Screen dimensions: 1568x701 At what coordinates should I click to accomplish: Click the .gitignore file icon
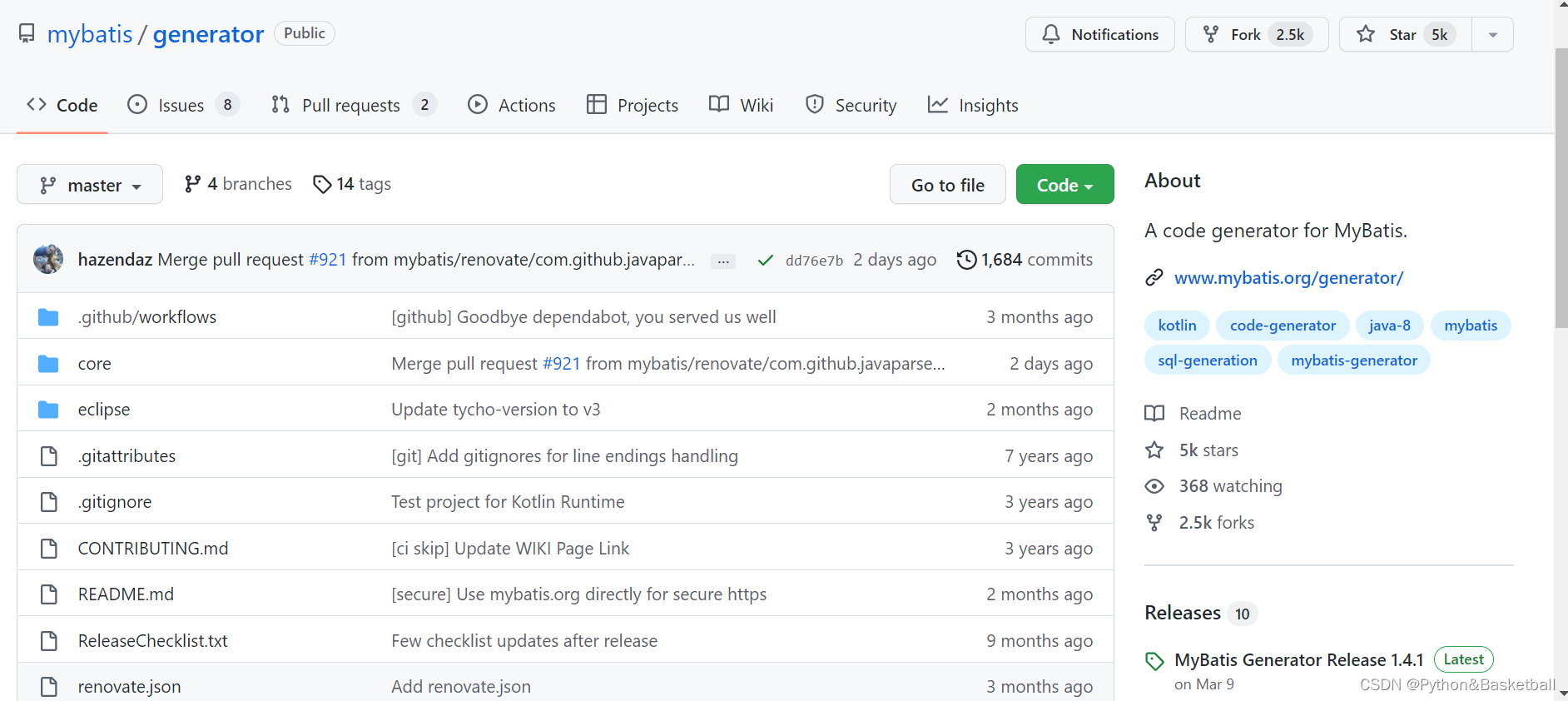coord(49,502)
